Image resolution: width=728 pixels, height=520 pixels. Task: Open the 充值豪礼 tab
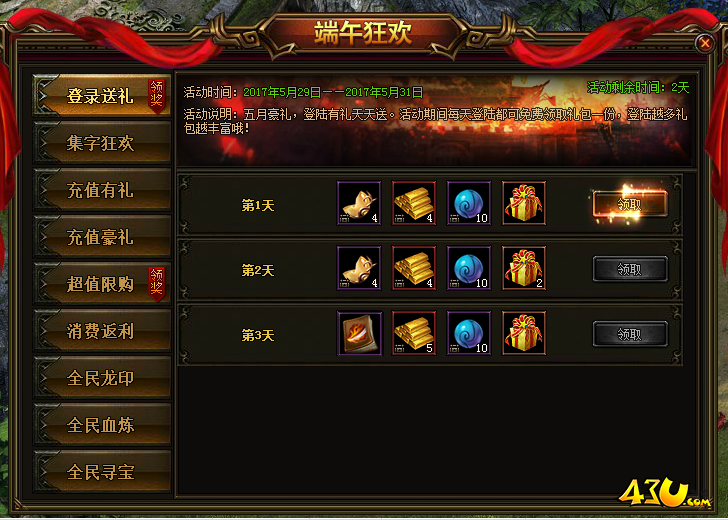coord(102,237)
